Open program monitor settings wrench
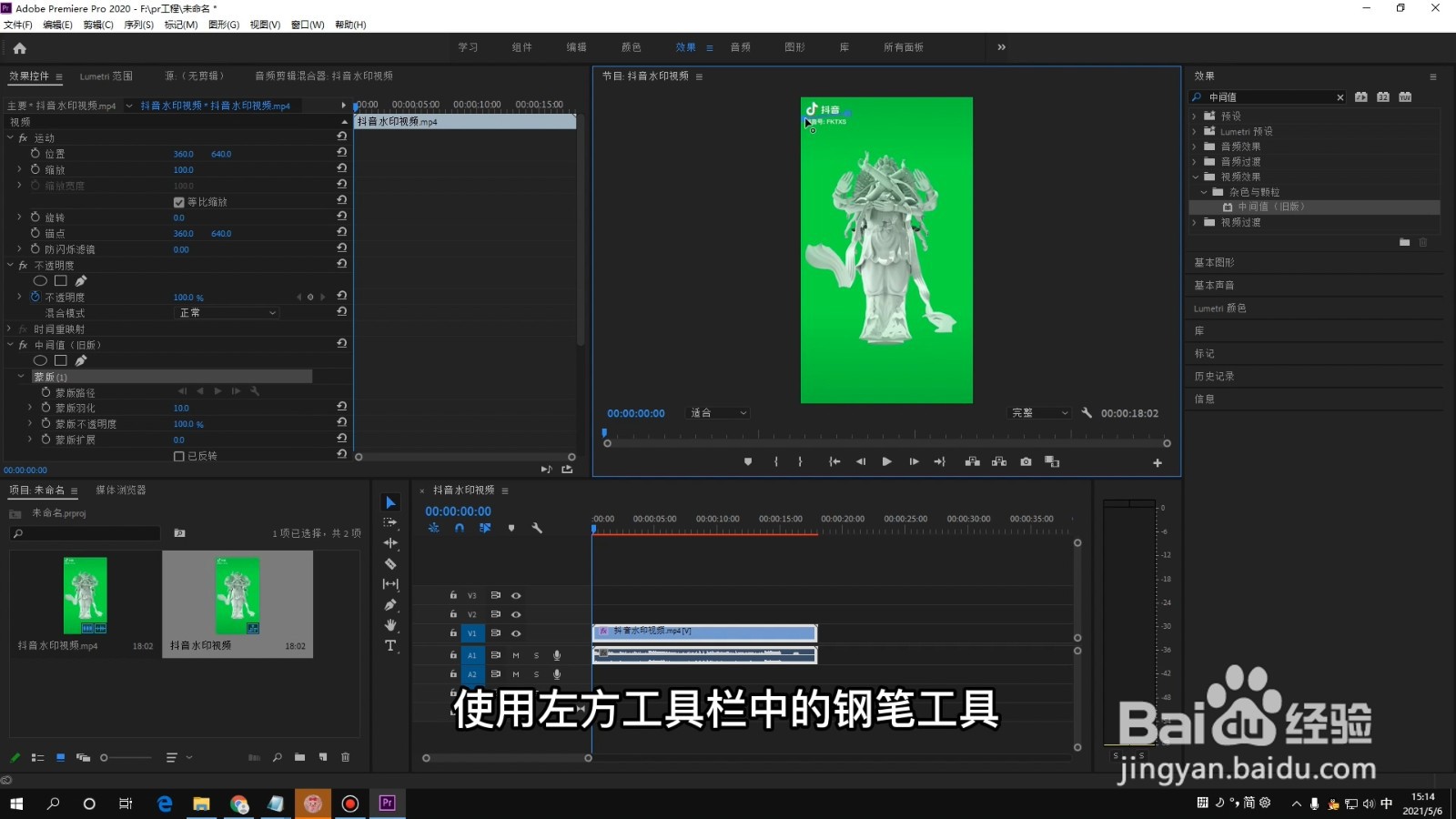1456x819 pixels. coord(1087,413)
